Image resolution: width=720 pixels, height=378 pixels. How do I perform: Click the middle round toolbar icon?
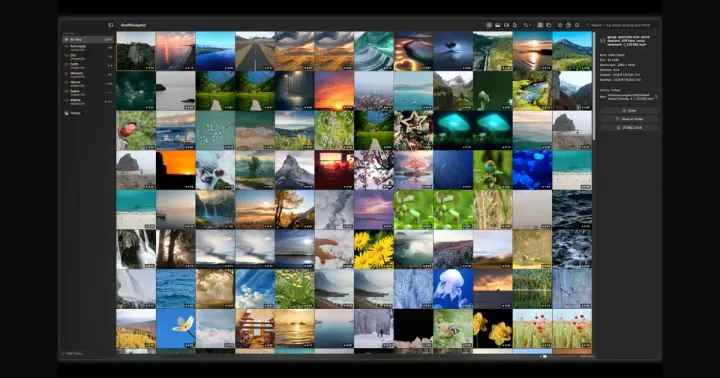click(x=568, y=25)
